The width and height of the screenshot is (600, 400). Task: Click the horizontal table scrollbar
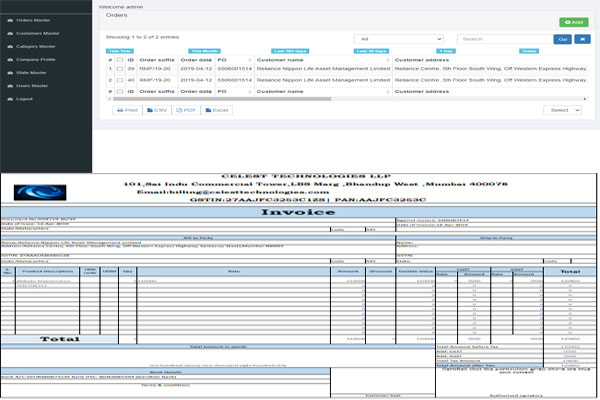pyautogui.click(x=222, y=99)
